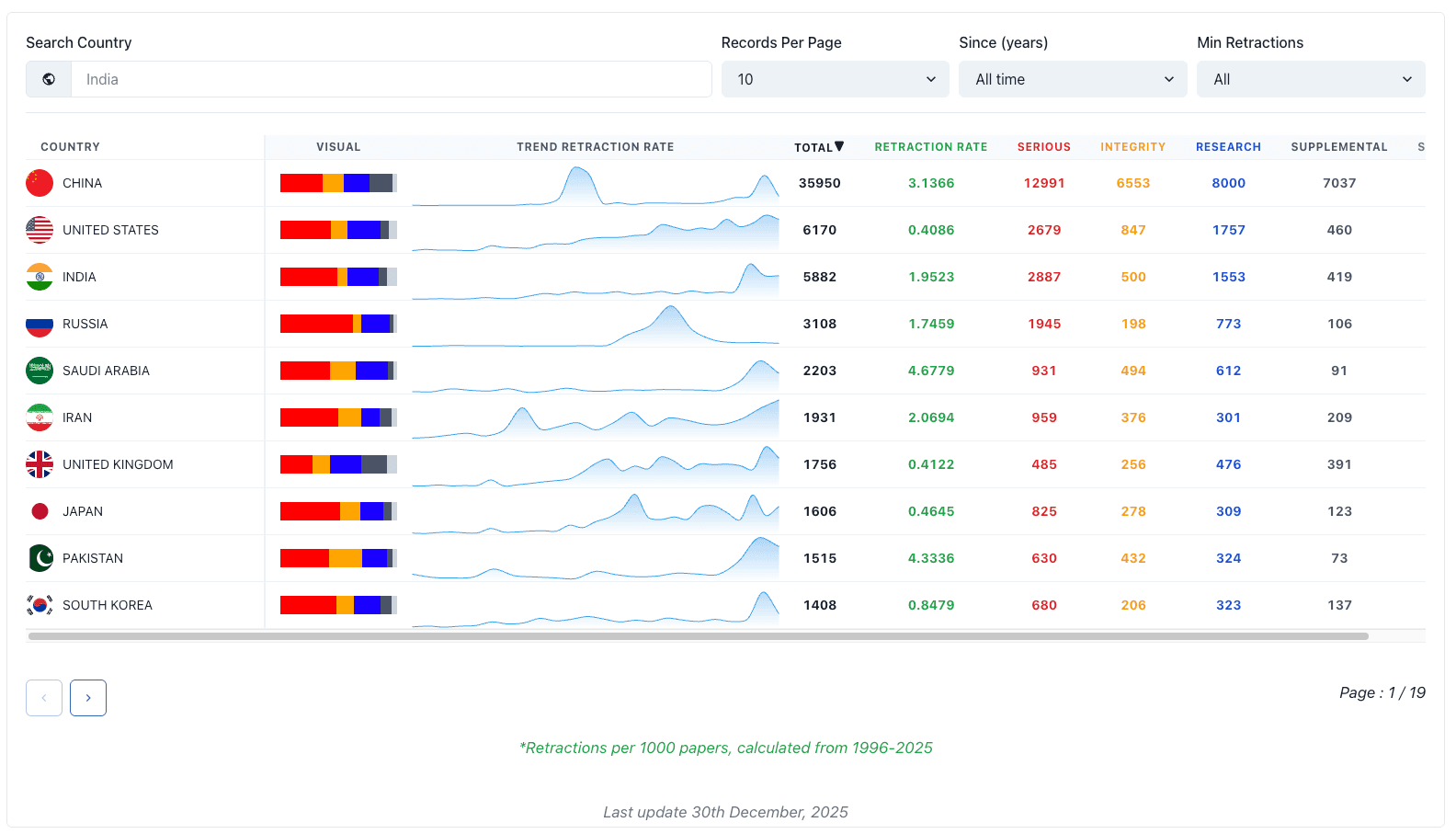Expand the Min Retractions dropdown
Screen dimensions: 1456x834
click(x=1311, y=79)
